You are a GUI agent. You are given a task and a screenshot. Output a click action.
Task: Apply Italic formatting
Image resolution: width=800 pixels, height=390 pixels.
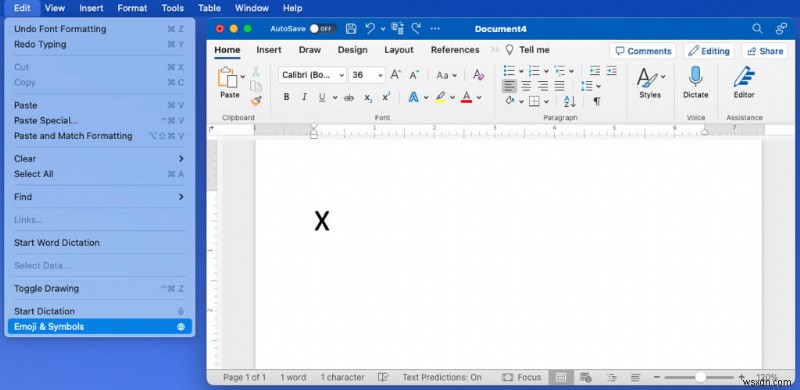coord(304,97)
